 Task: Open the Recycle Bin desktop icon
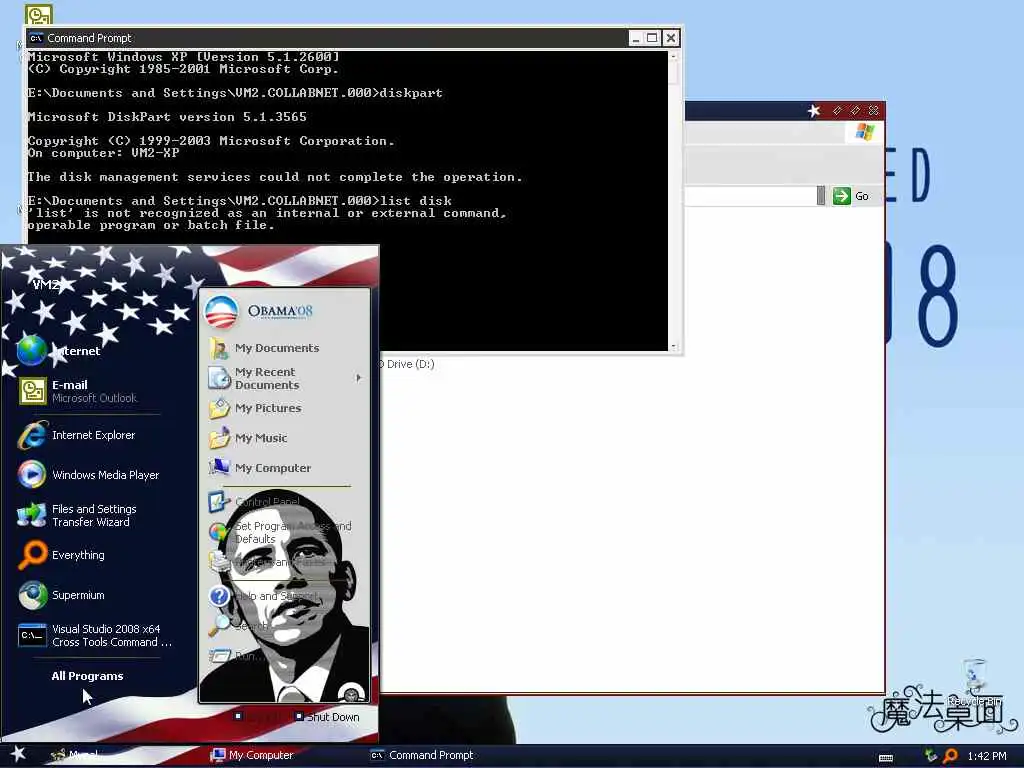pos(974,682)
